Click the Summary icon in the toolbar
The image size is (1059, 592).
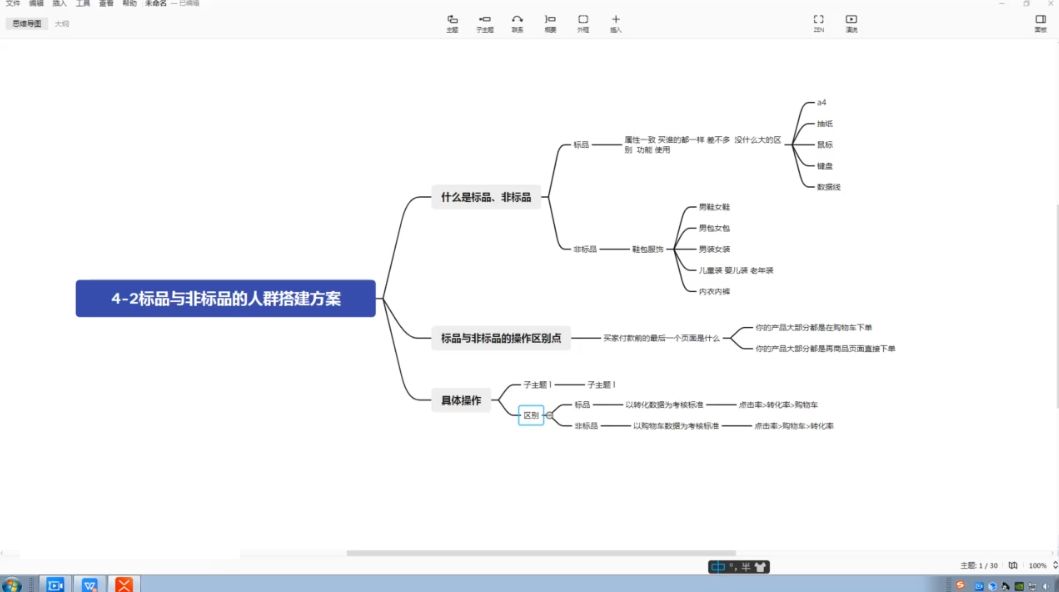(550, 20)
